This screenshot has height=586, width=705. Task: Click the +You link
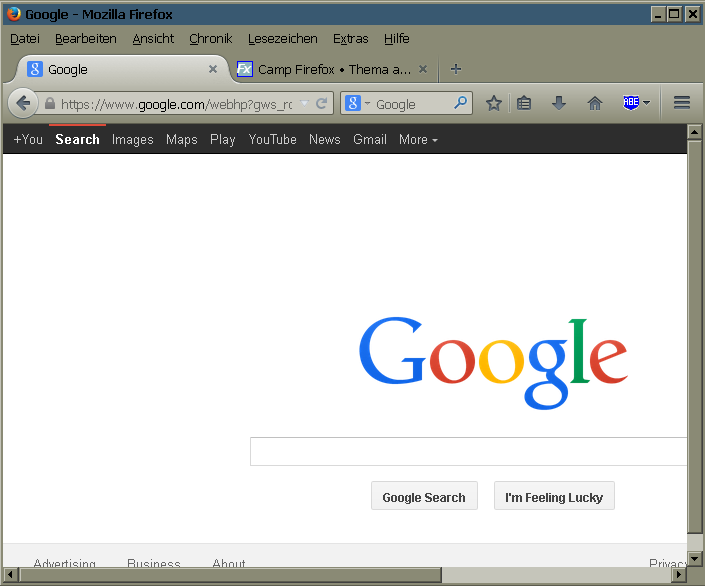pos(28,139)
